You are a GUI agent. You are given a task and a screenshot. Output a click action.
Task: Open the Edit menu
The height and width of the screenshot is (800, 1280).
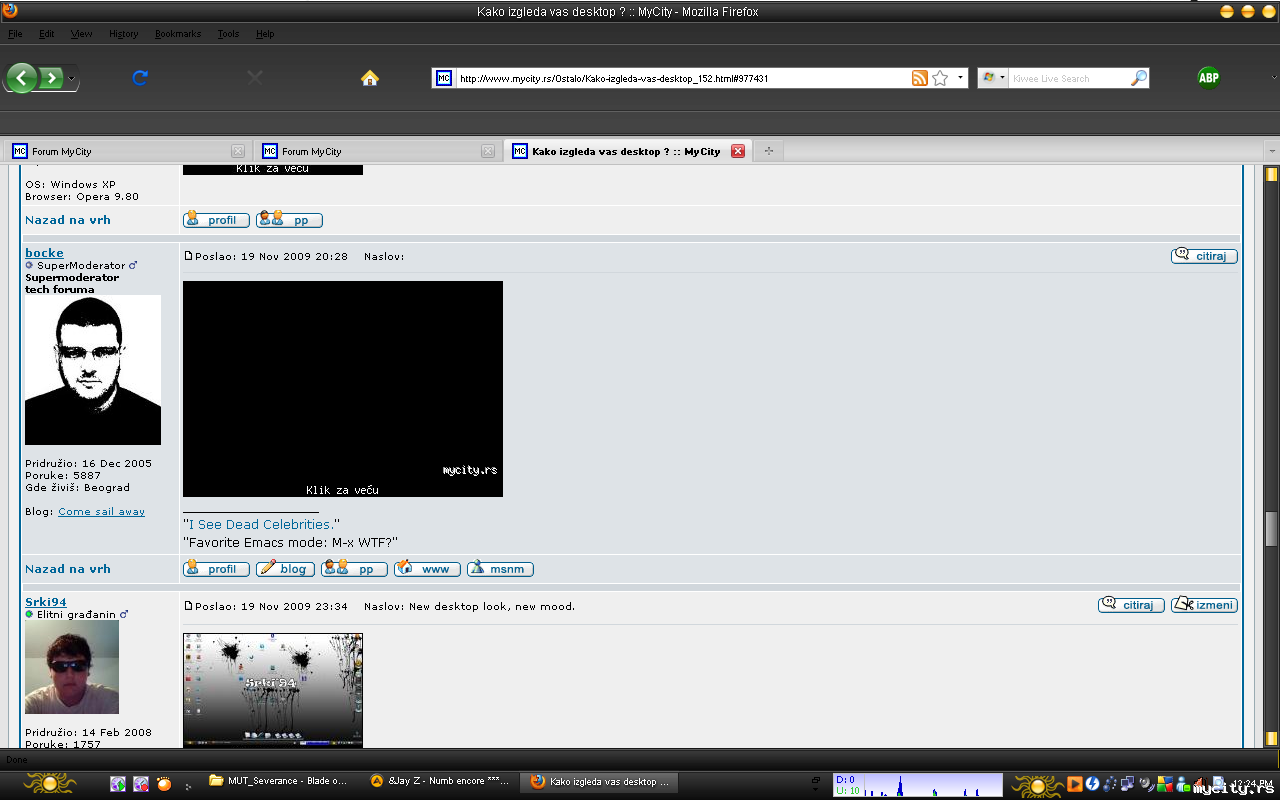click(47, 34)
